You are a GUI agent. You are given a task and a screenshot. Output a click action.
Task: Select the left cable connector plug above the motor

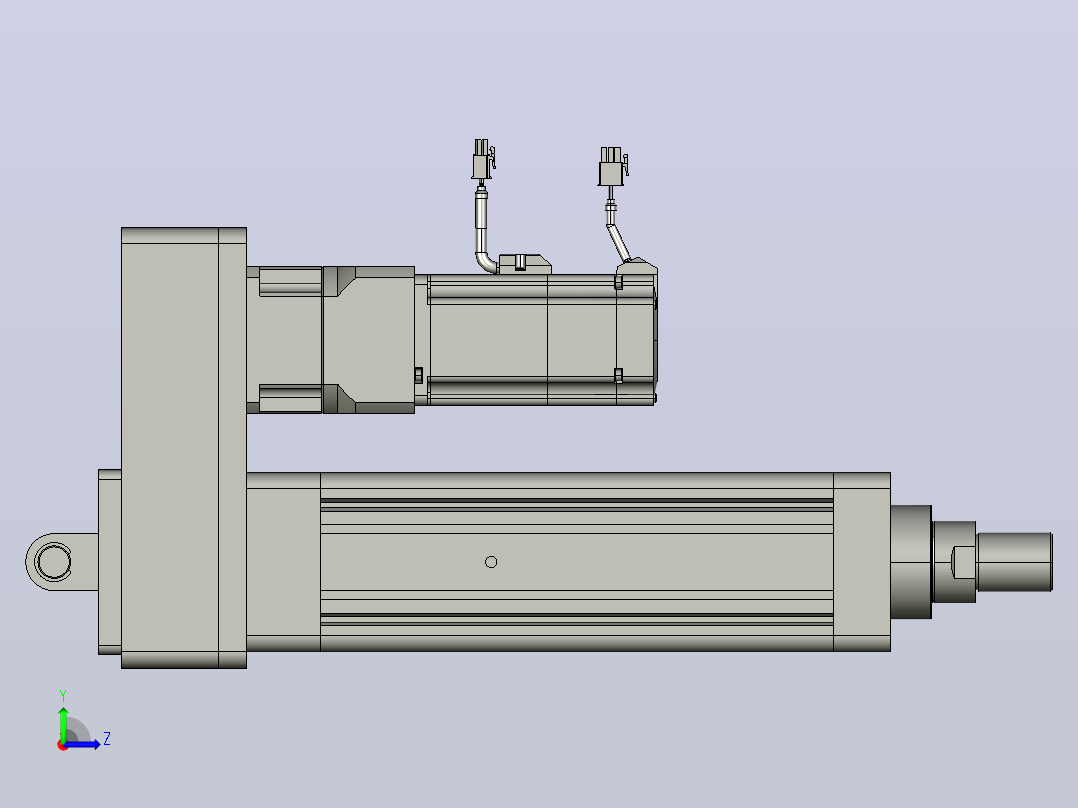(x=483, y=160)
